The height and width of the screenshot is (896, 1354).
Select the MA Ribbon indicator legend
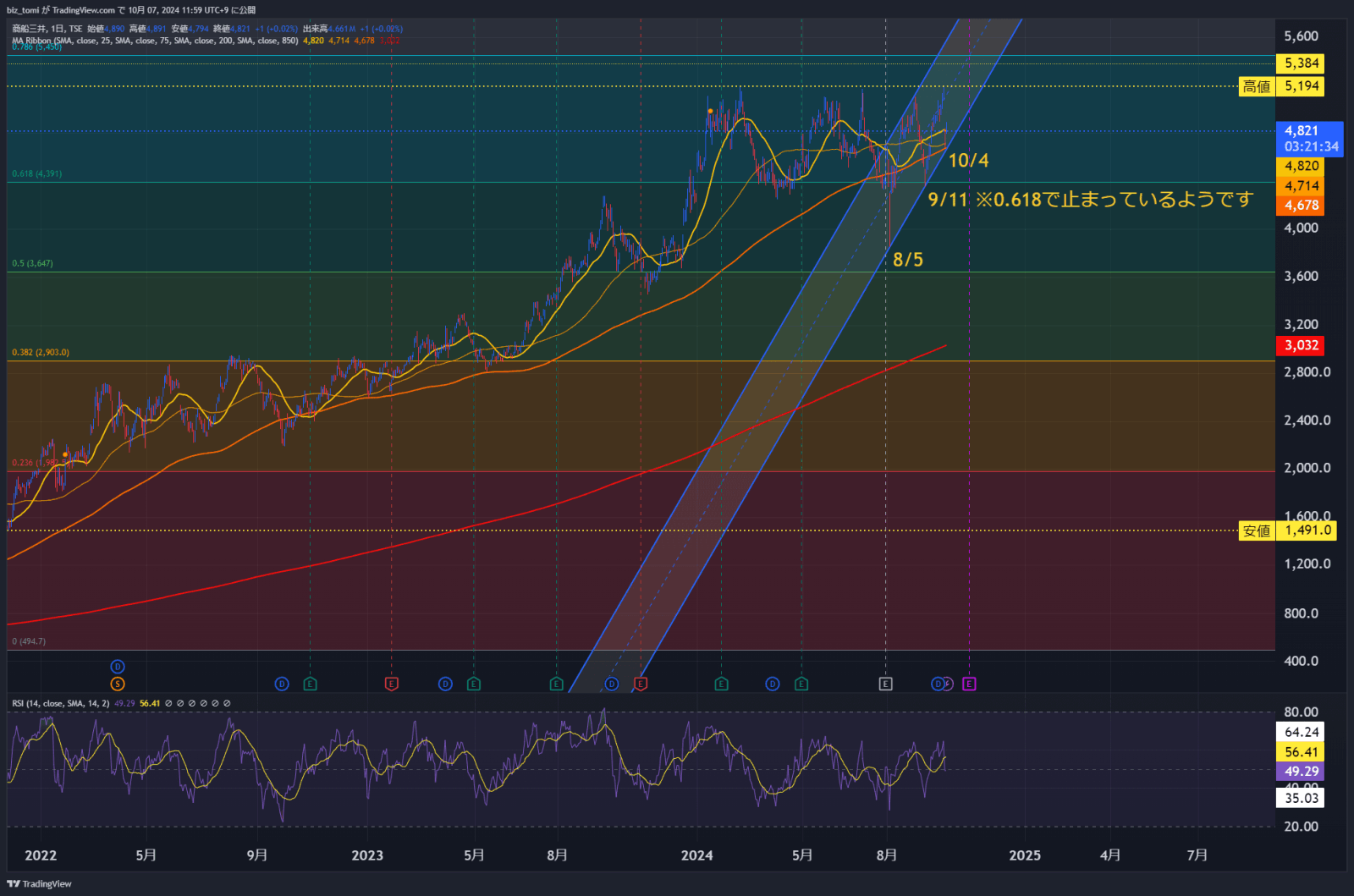point(155,41)
